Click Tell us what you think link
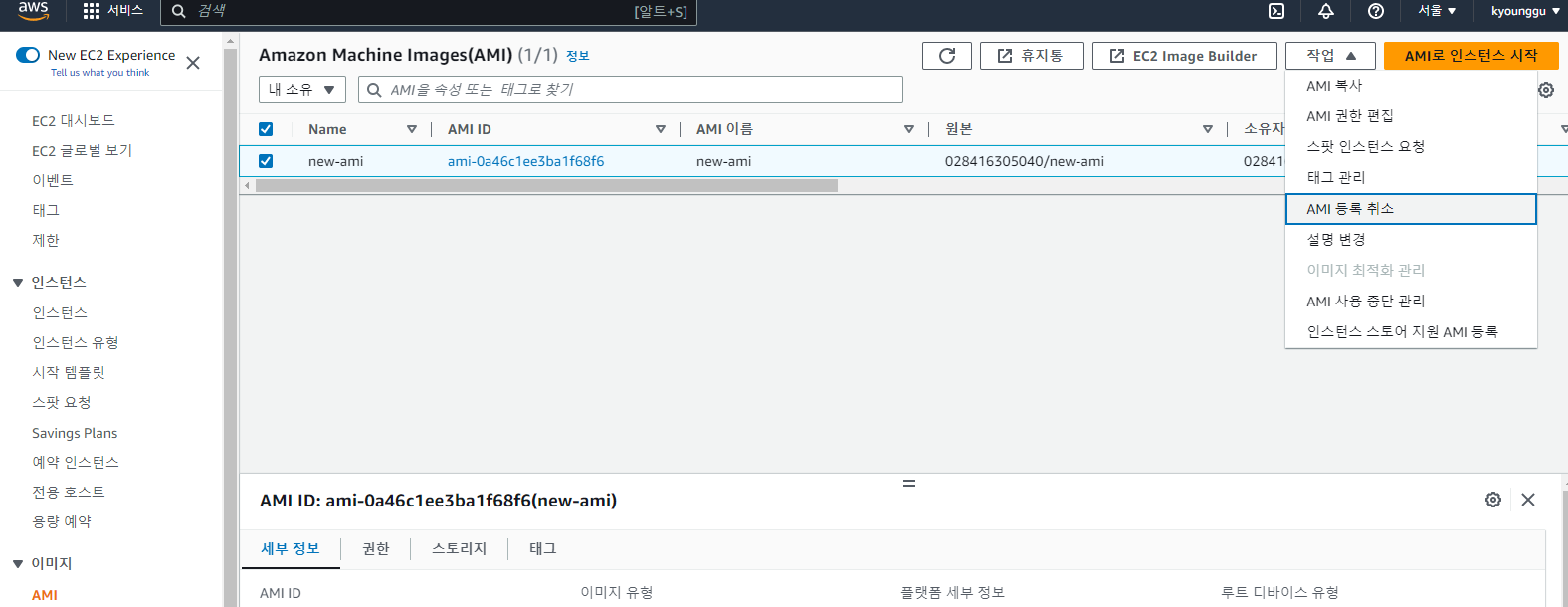This screenshot has height=607, width=1568. [99, 73]
